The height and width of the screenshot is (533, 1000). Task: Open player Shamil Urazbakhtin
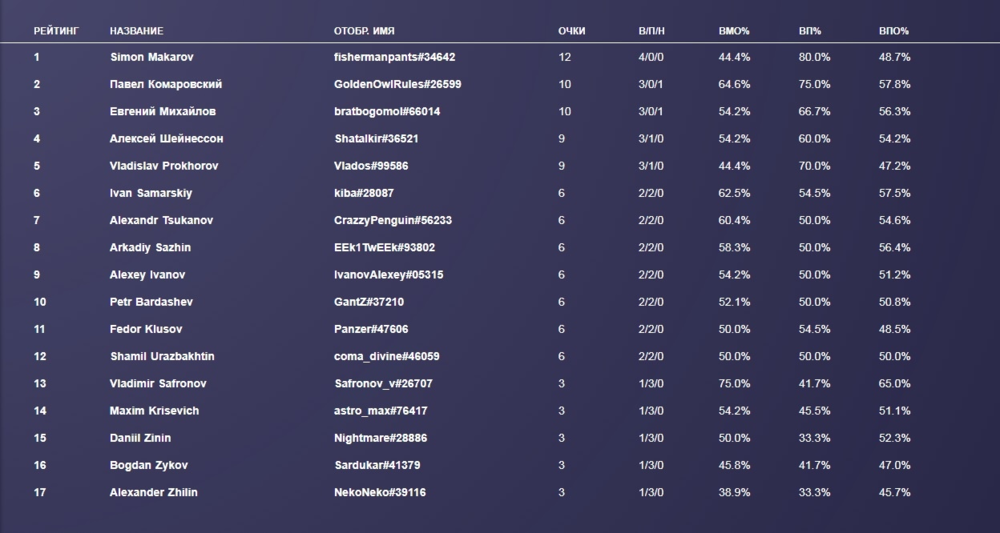point(162,356)
